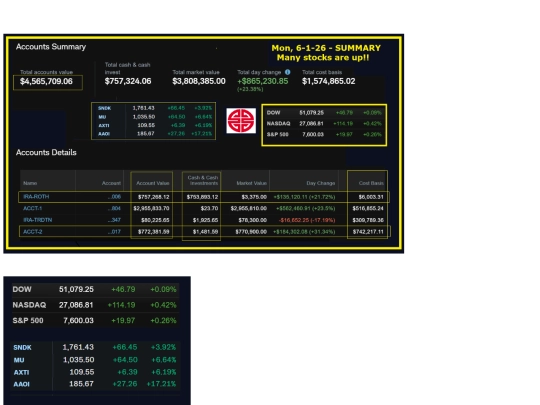The image size is (540, 405).
Task: Click account number ...006
Action: tap(114, 197)
